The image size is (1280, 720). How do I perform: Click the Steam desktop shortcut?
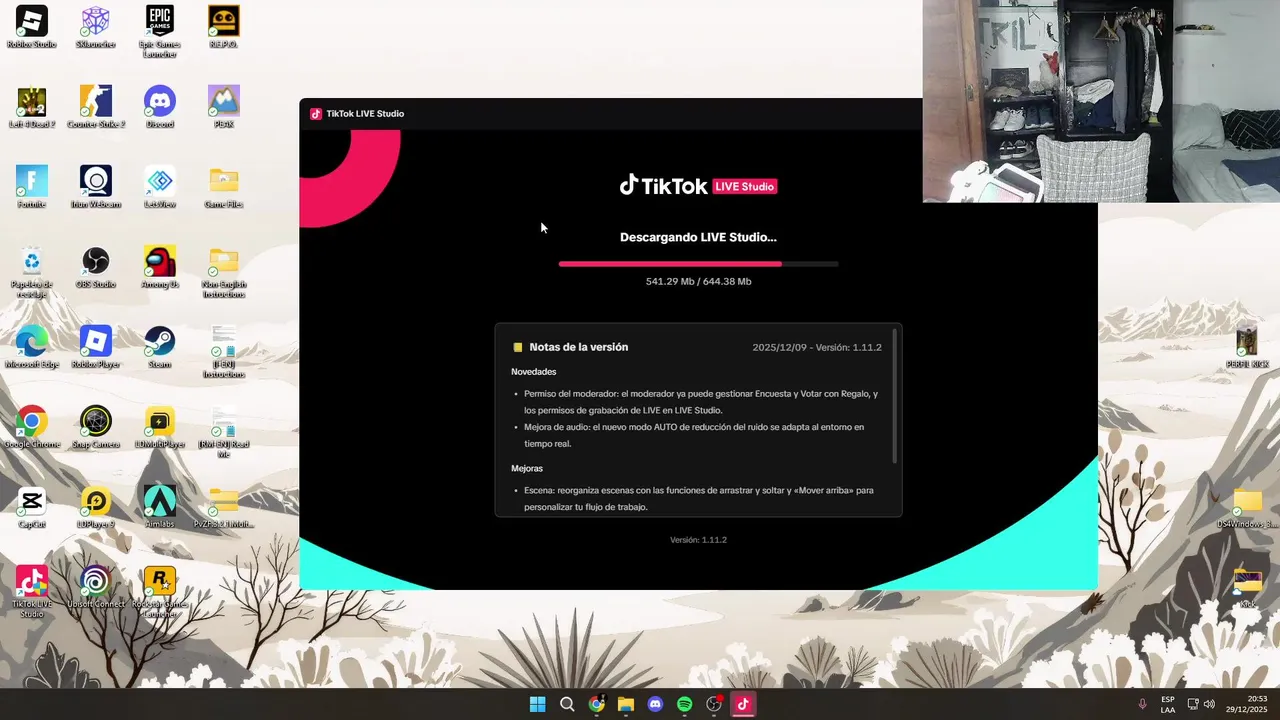pyautogui.click(x=160, y=347)
